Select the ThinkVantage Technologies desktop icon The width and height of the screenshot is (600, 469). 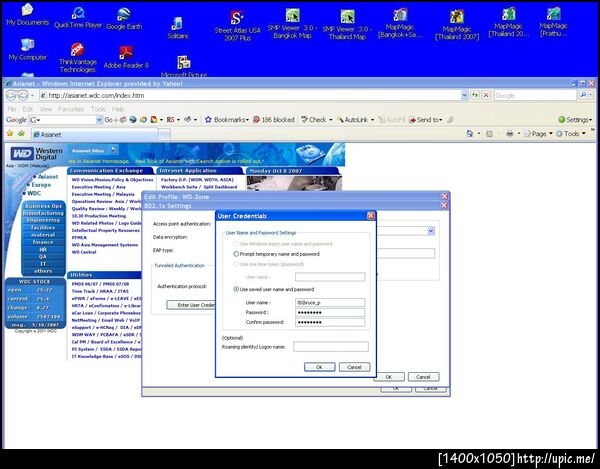click(x=77, y=57)
